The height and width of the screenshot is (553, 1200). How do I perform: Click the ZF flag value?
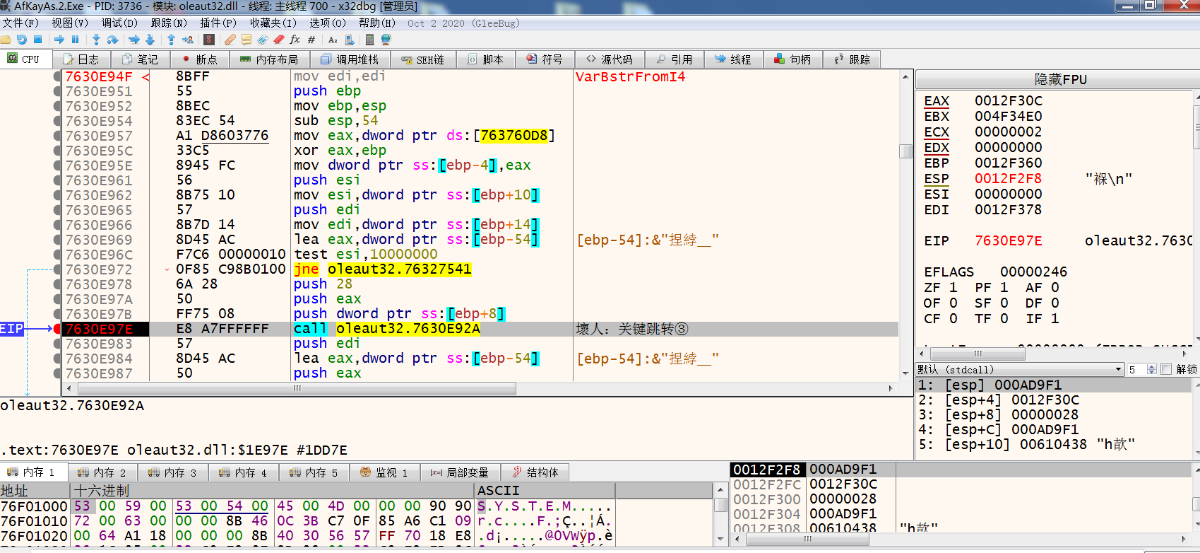pyautogui.click(x=951, y=287)
